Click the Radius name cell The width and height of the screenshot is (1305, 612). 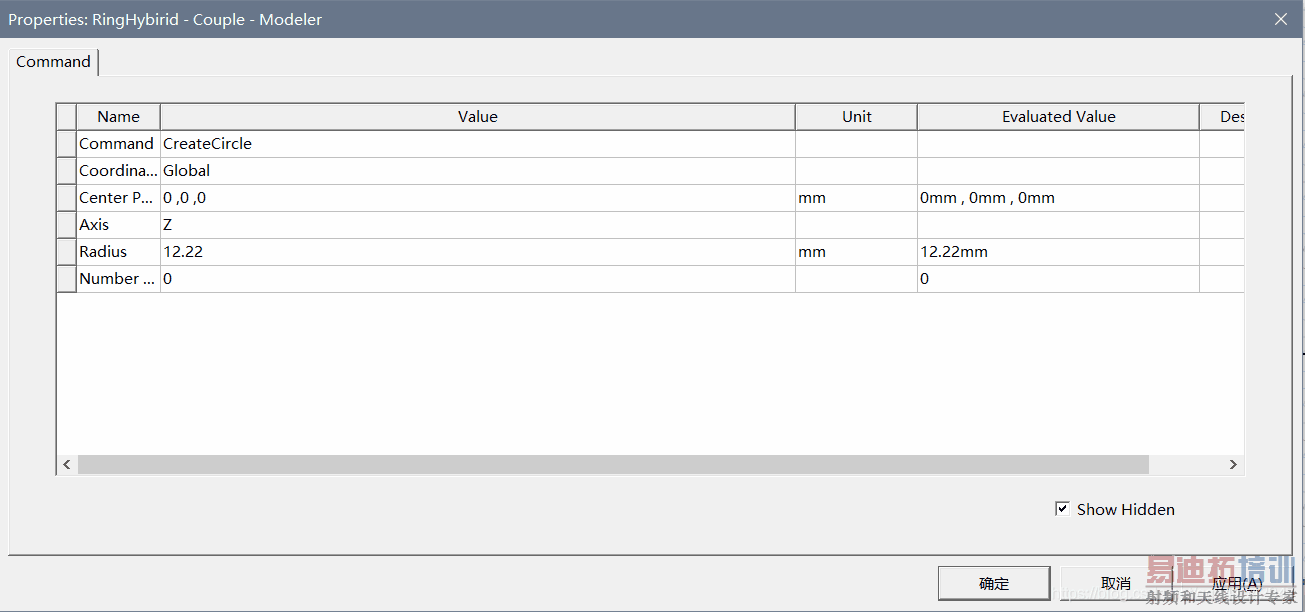118,252
